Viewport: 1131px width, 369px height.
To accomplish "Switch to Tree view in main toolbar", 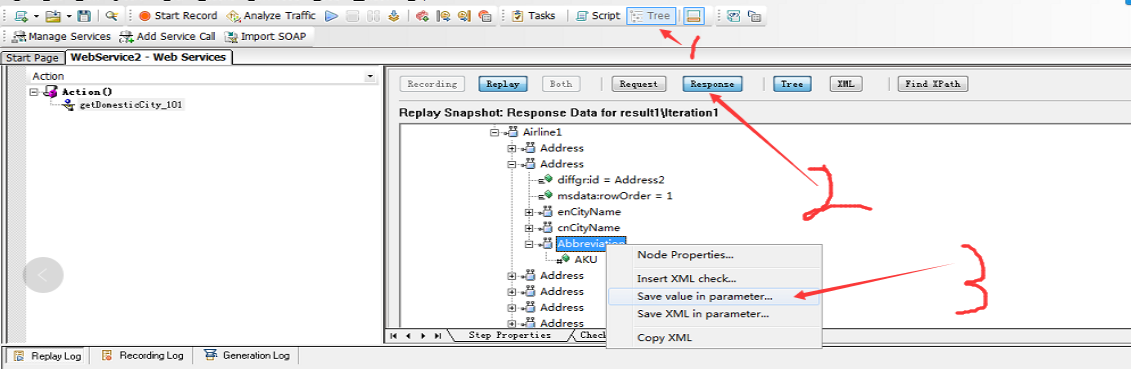I will 651,15.
